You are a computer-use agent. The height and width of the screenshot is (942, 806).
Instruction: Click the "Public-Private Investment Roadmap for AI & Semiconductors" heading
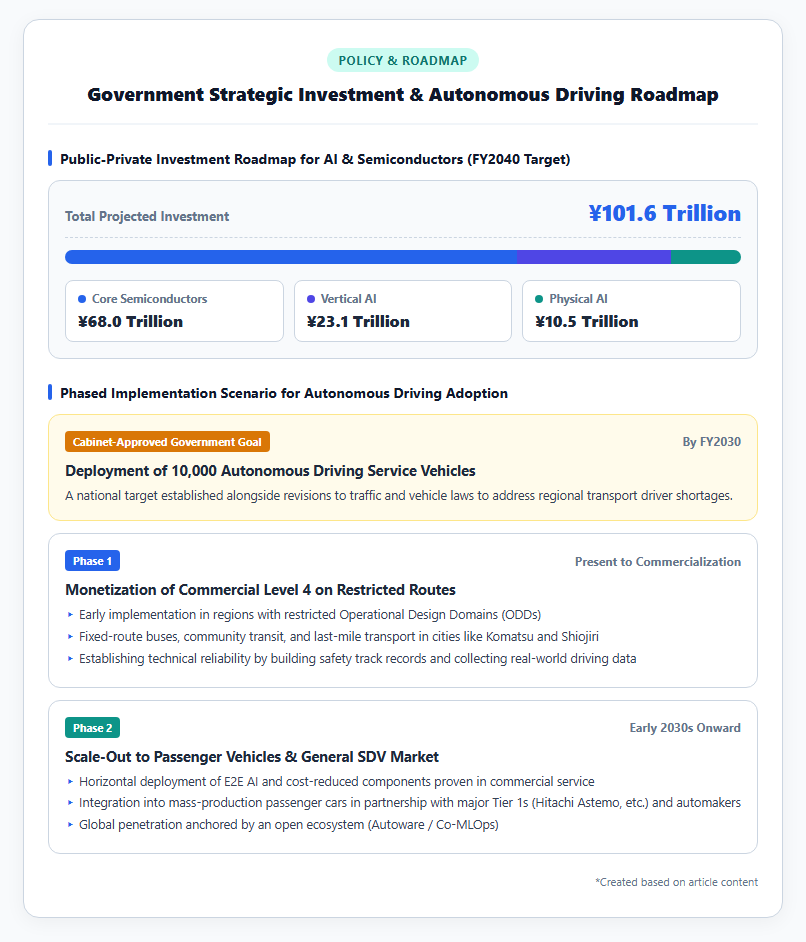pyautogui.click(x=315, y=159)
